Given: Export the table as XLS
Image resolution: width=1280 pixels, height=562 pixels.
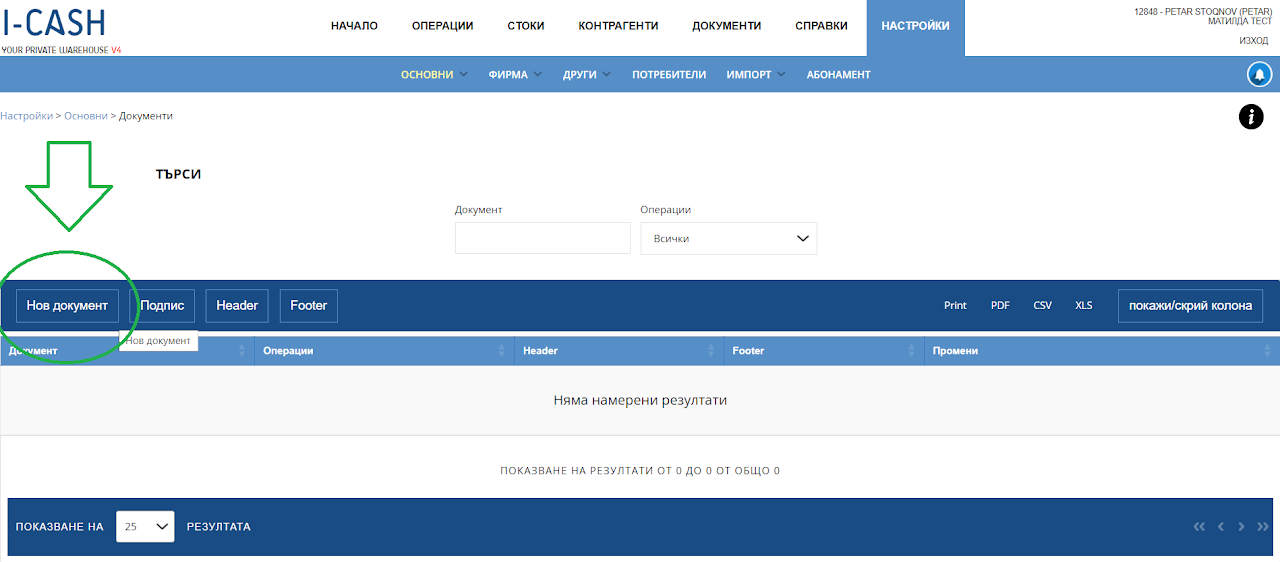Looking at the screenshot, I should [1084, 306].
